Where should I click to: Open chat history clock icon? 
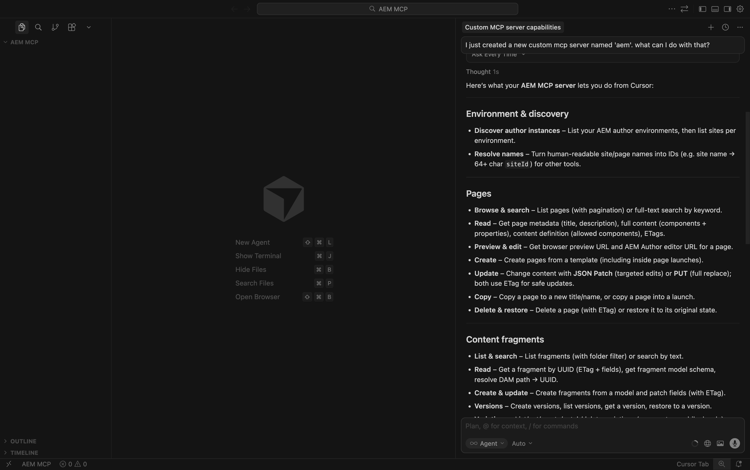(725, 27)
